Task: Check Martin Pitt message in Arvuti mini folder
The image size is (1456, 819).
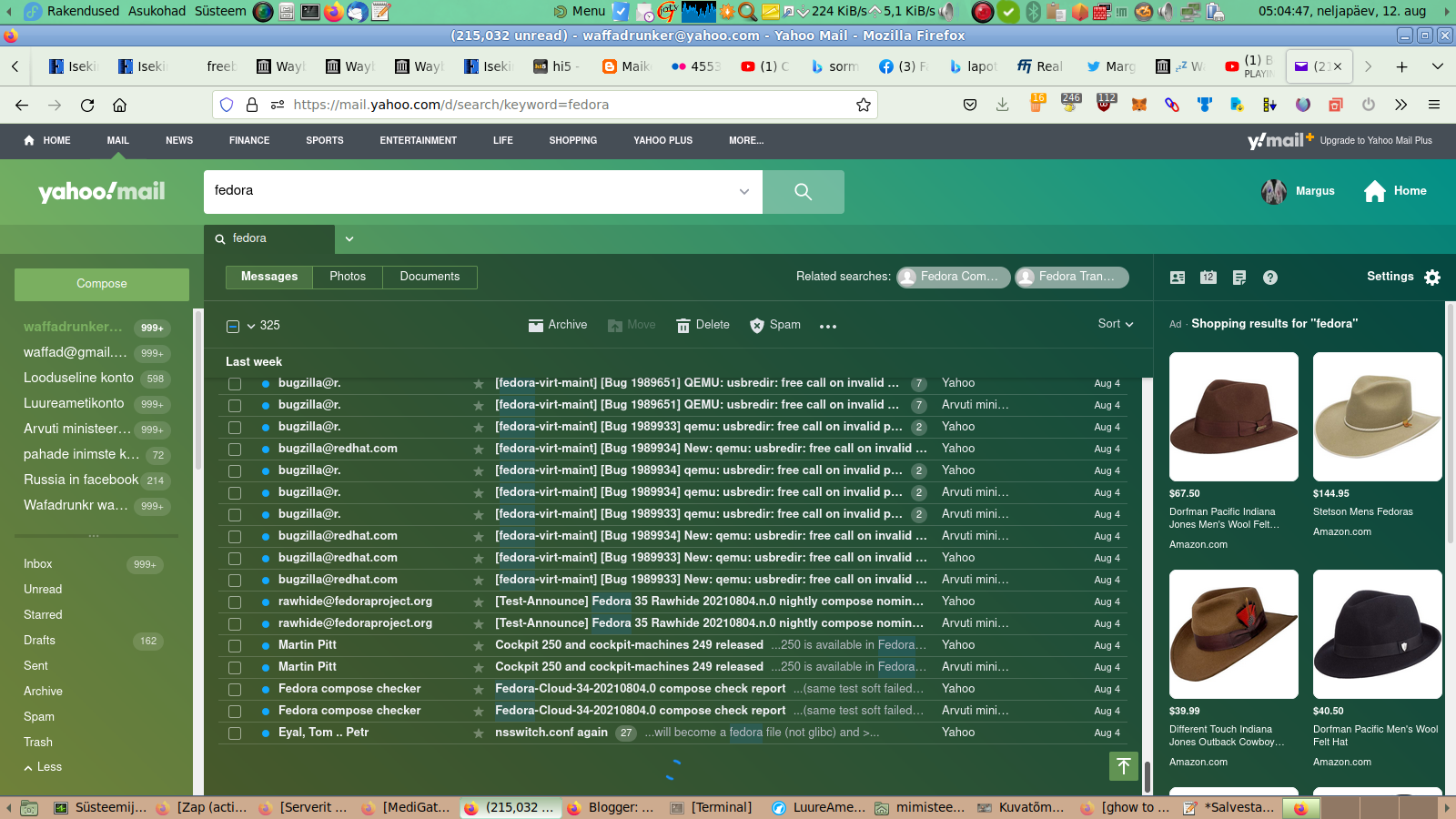Action: click(235, 668)
